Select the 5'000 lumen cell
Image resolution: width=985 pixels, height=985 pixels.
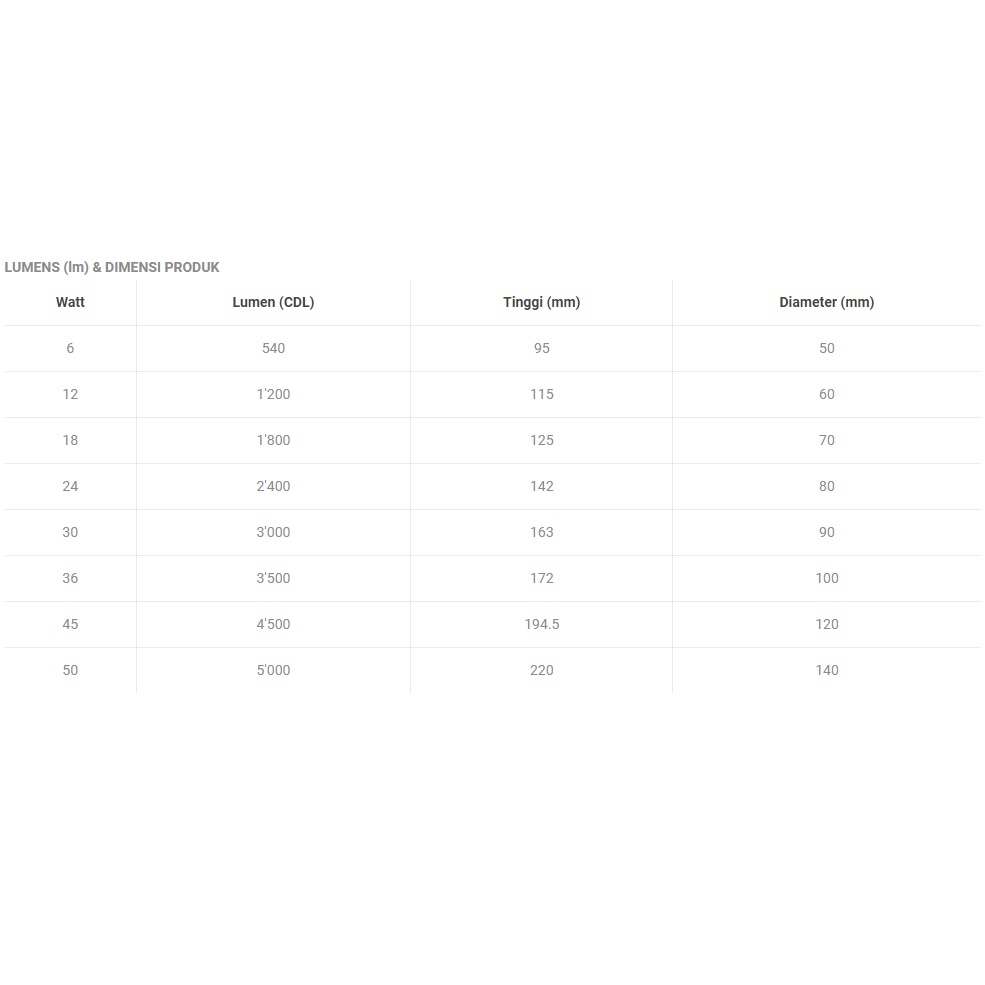point(273,670)
